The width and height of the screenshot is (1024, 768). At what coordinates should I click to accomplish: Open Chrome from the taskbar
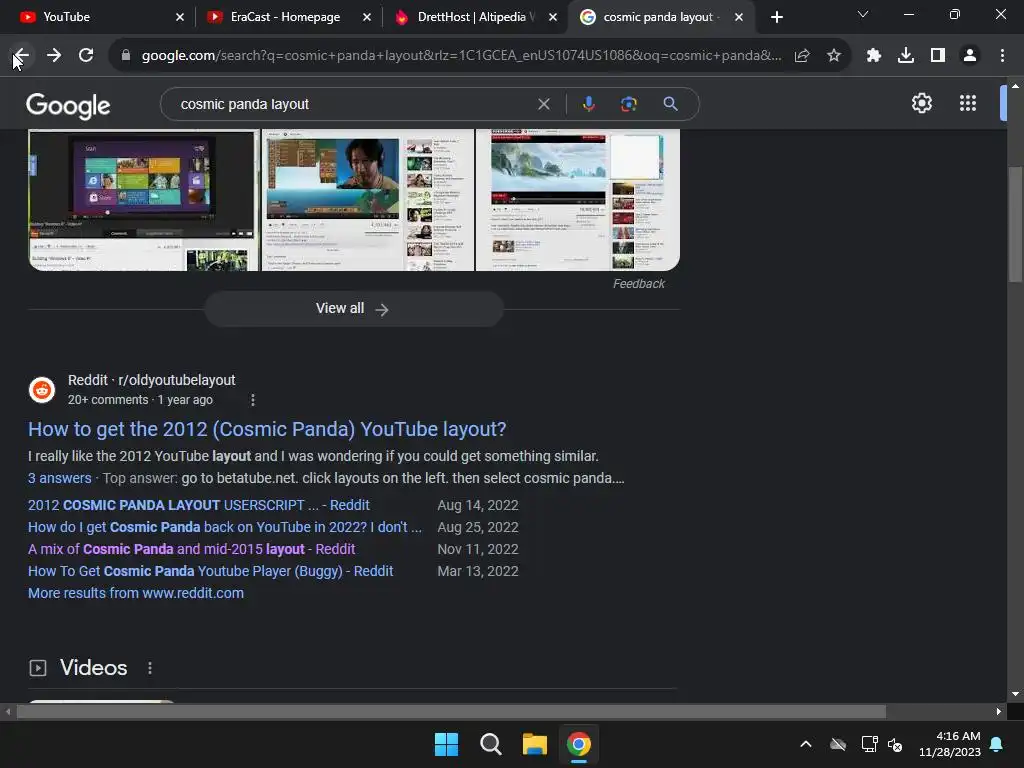coord(579,744)
